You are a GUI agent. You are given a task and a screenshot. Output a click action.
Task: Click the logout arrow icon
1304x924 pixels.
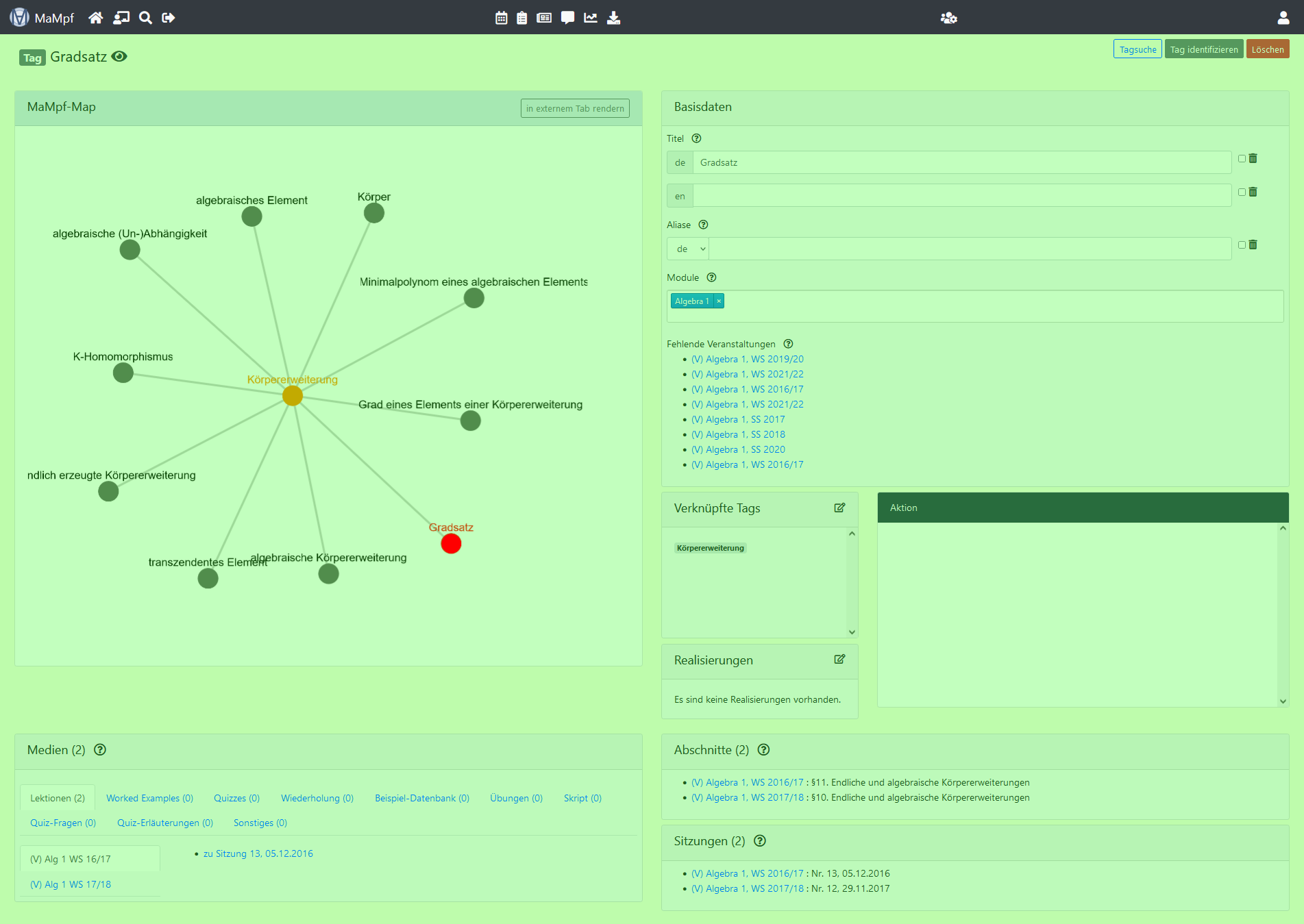tap(169, 18)
